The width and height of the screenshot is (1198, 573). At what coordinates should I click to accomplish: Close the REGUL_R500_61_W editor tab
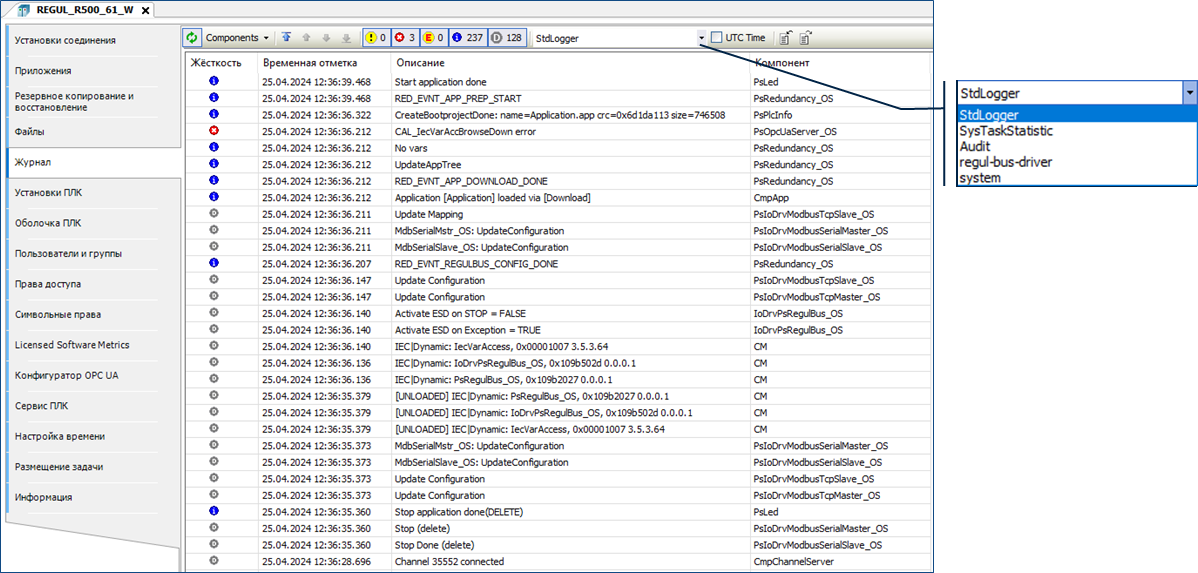(144, 10)
